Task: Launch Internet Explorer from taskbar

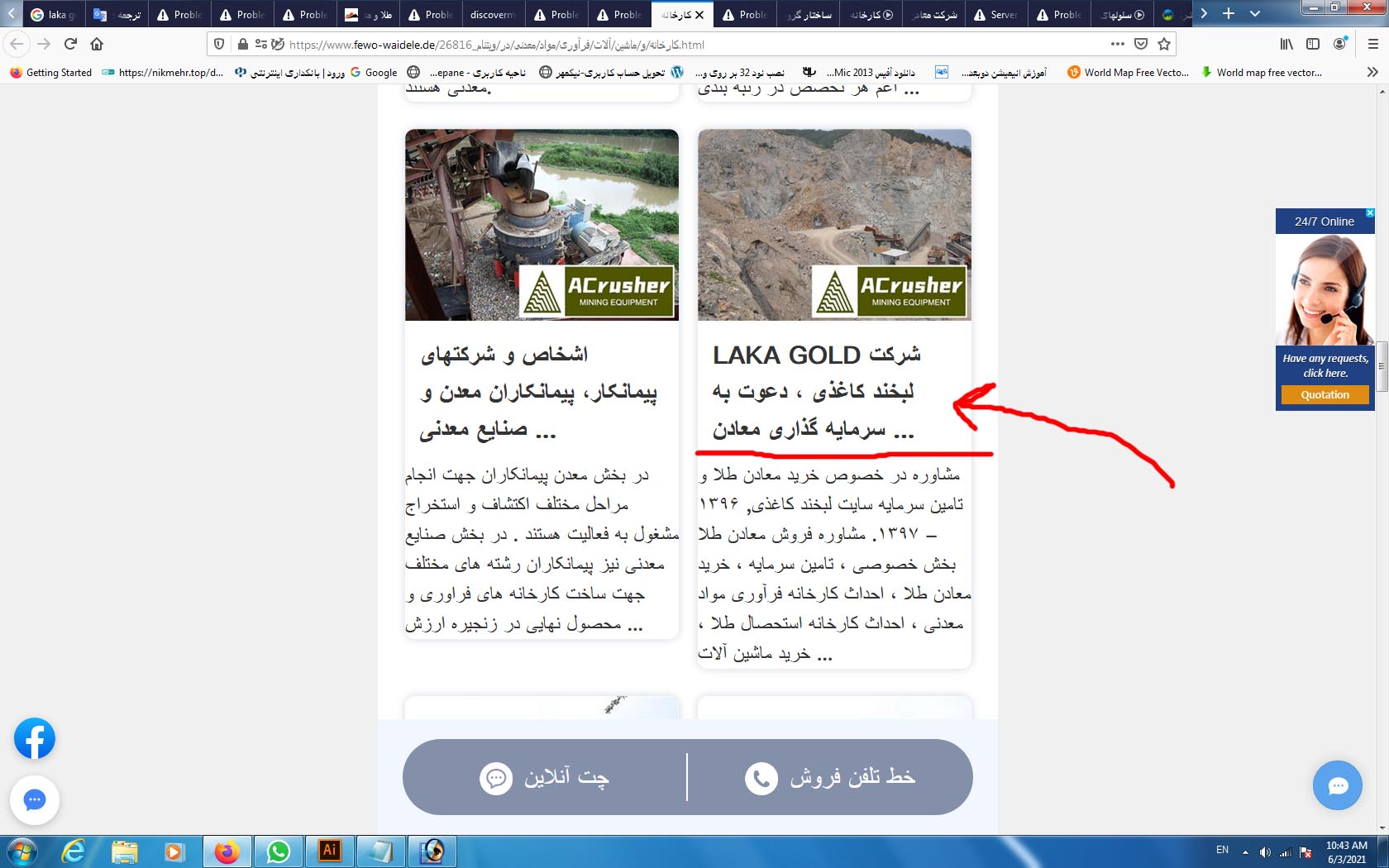Action: [x=74, y=851]
